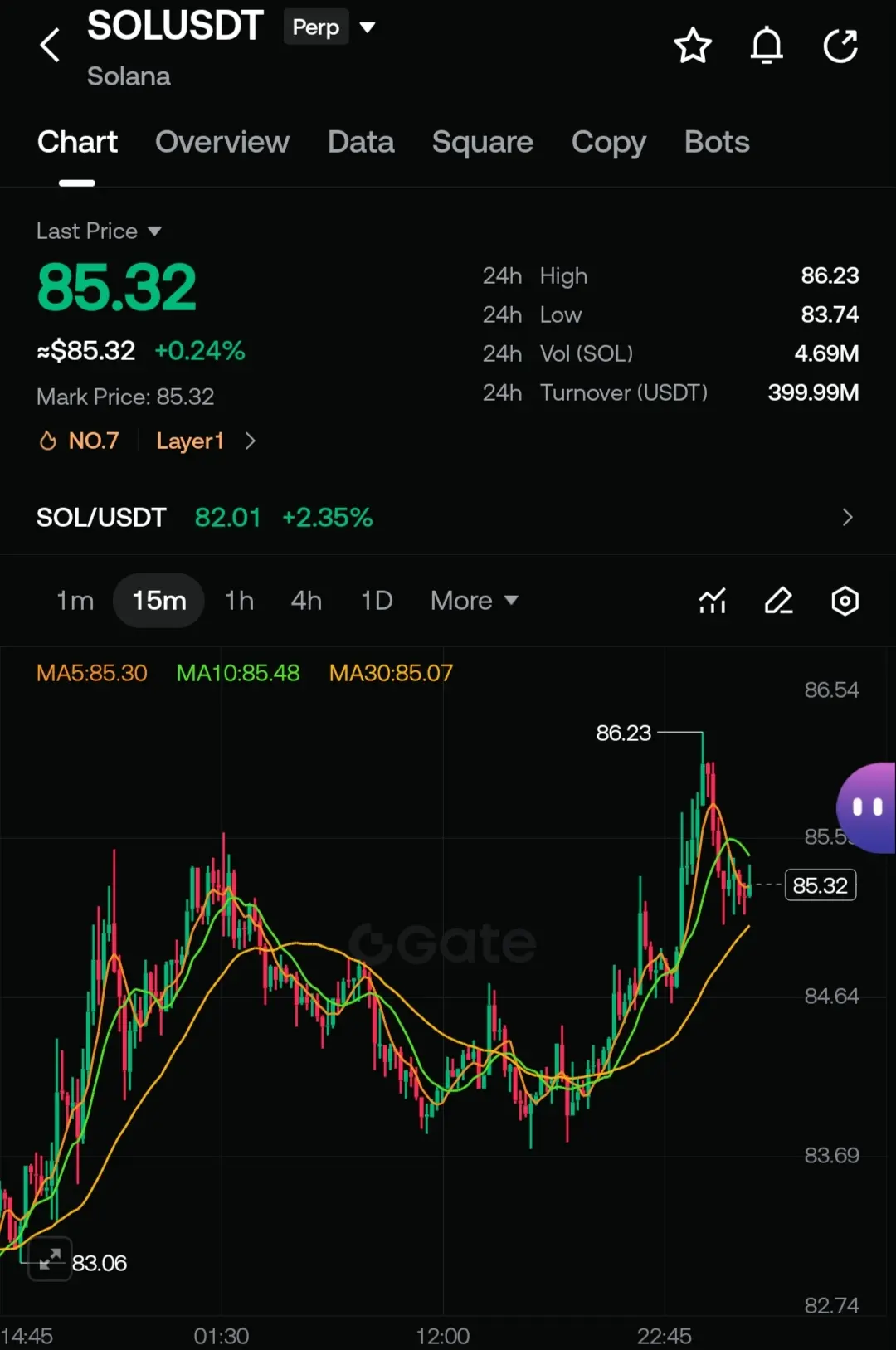Image resolution: width=896 pixels, height=1350 pixels.
Task: Open the Last Price dropdown
Action: tap(99, 231)
